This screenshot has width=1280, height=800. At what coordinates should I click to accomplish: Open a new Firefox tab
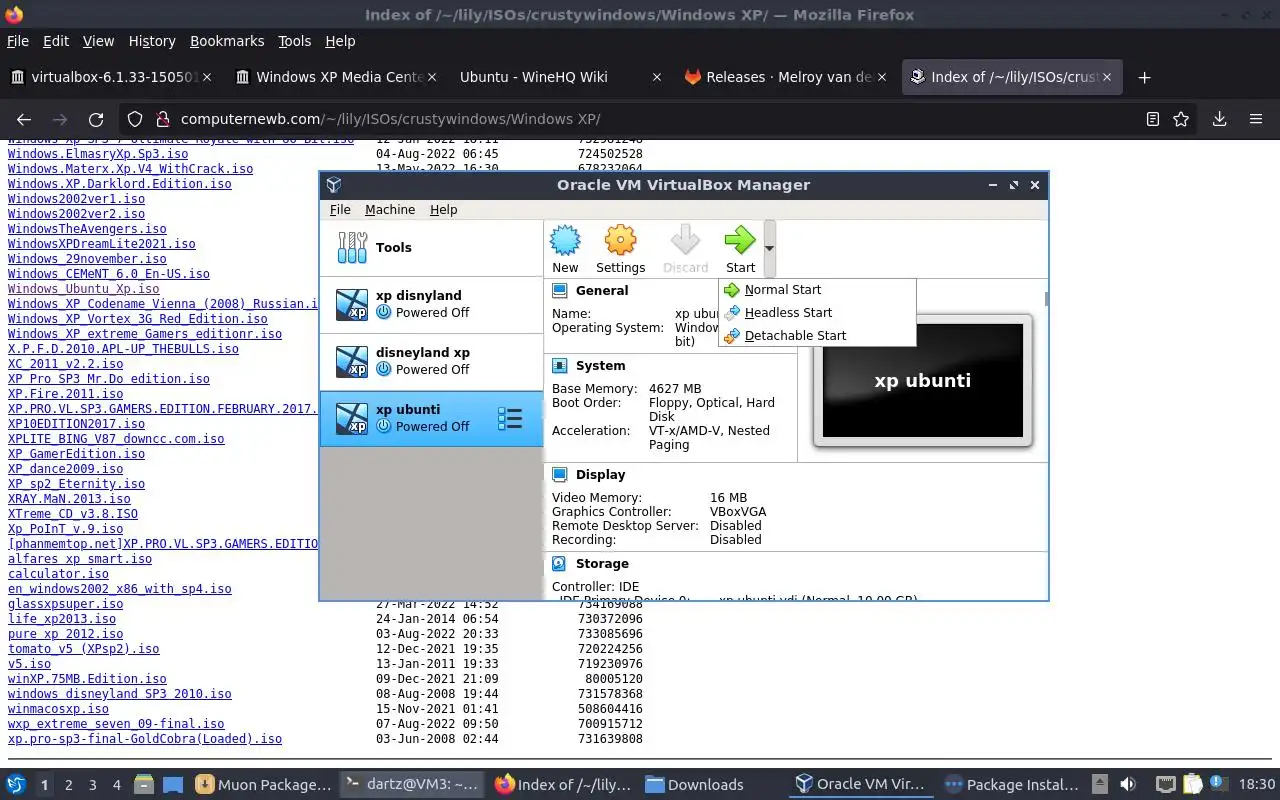pos(1145,77)
